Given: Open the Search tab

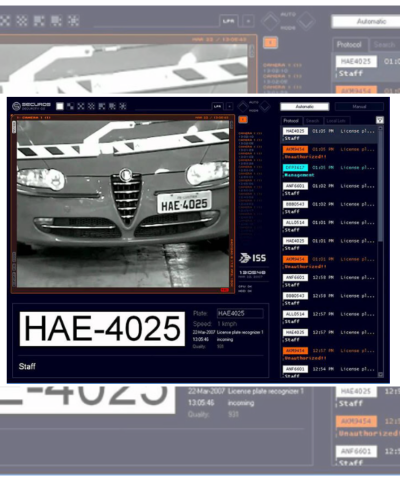Looking at the screenshot, I should click(x=312, y=121).
